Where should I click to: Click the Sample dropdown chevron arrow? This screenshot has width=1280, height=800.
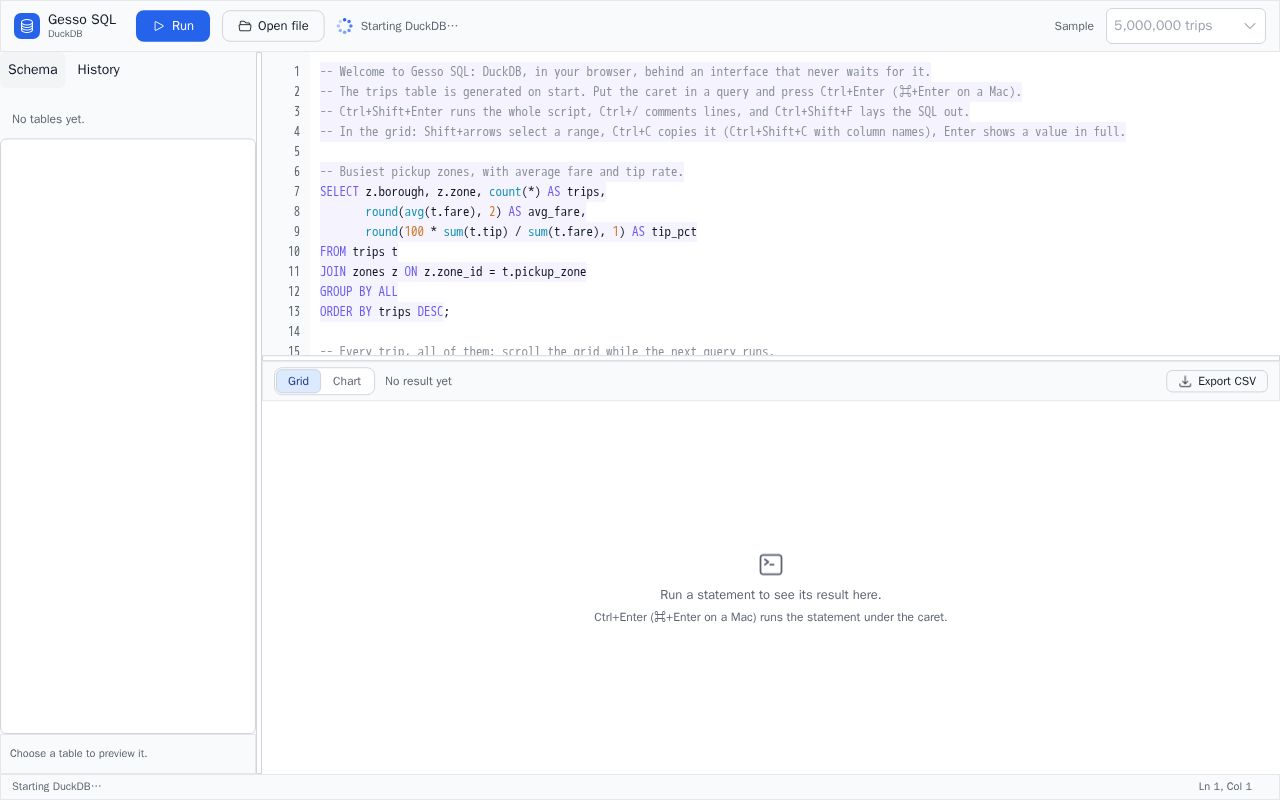(1249, 26)
